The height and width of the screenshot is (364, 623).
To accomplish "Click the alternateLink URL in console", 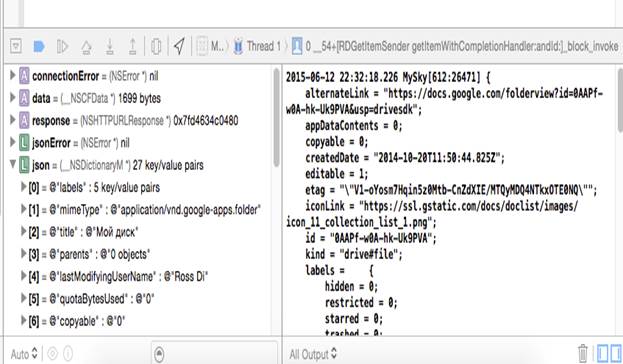I will coord(444,101).
